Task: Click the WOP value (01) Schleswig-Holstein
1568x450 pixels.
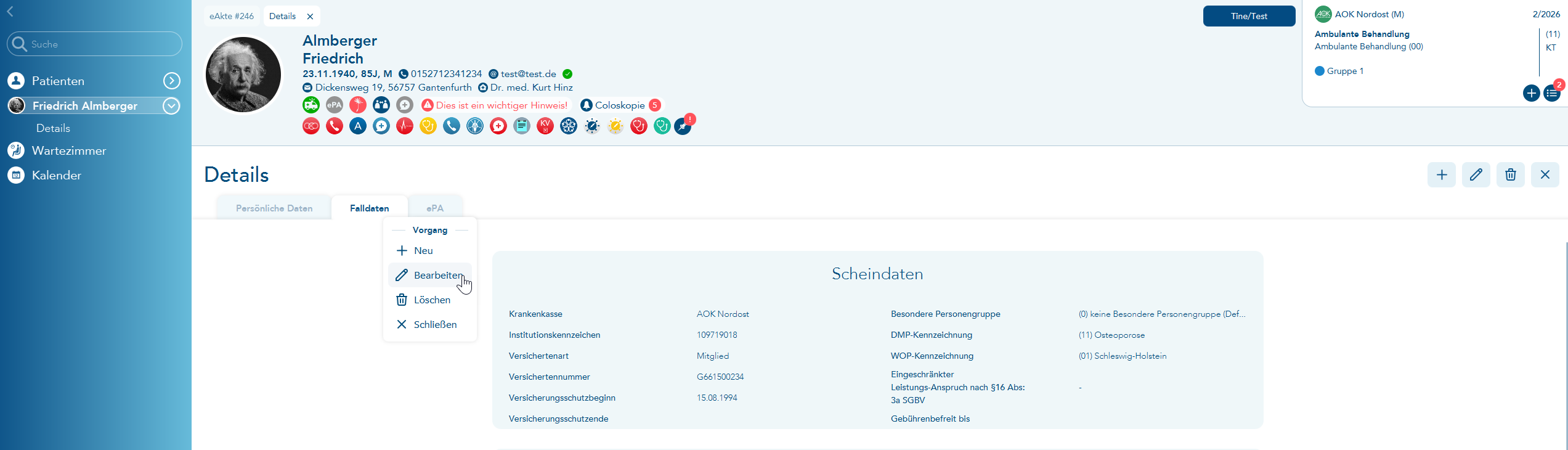Action: (x=1123, y=356)
